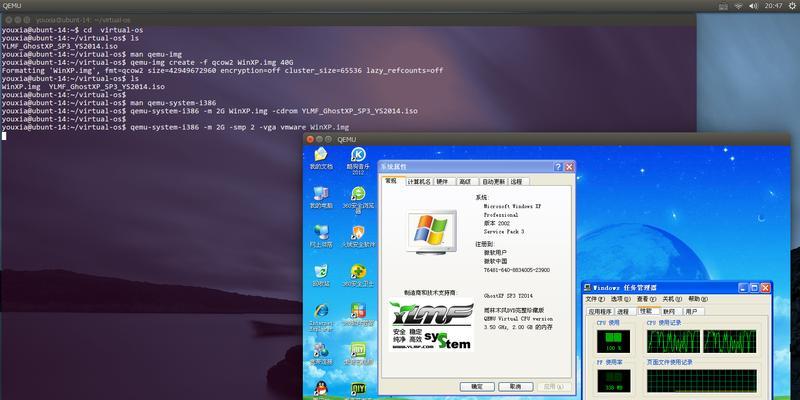Click the 'QEMU' label in top panel
Screen dimensions: 800x400
tap(11, 6)
